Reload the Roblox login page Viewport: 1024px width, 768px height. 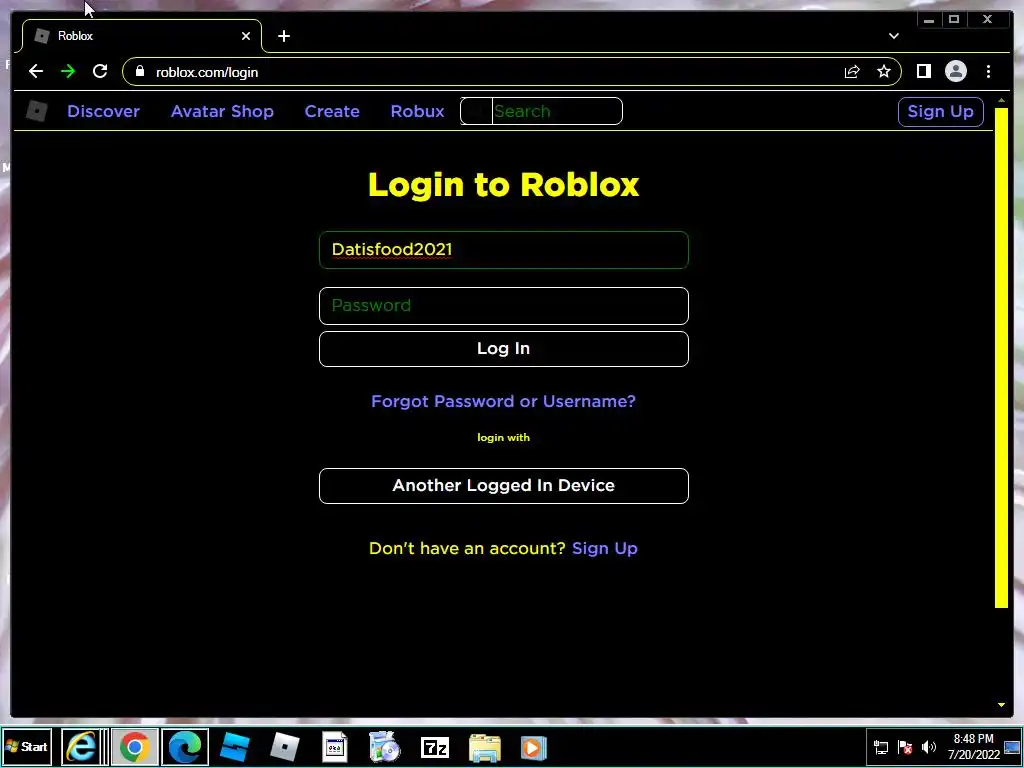100,71
